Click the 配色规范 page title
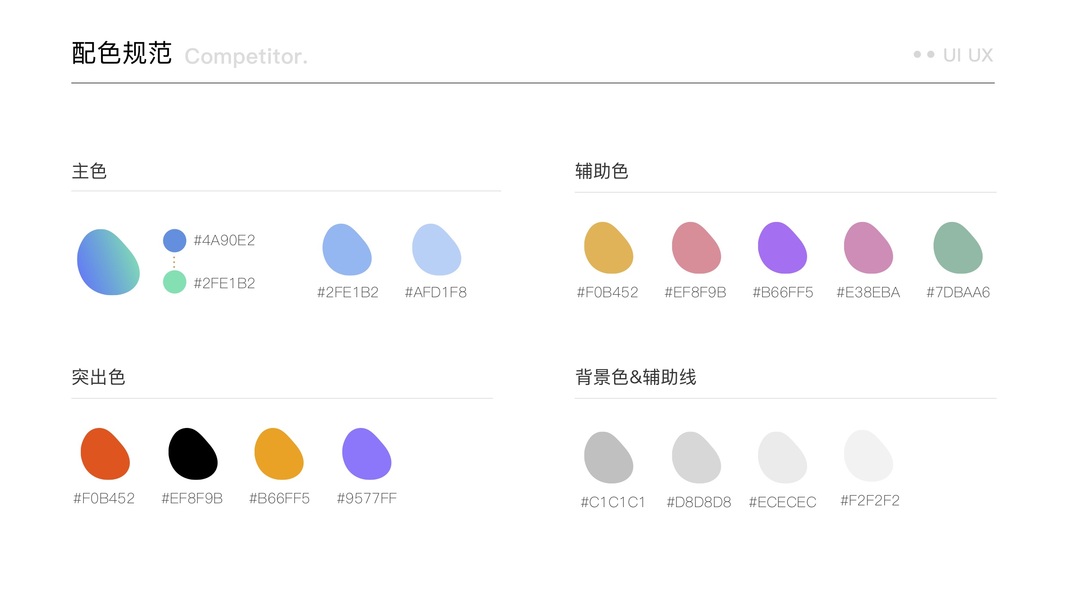Viewport: 1066px width, 600px height. [x=122, y=54]
